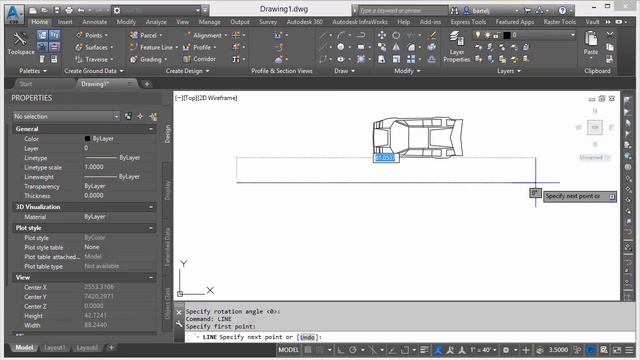Open the Toolspace palette
This screenshot has height=360, width=640.
tap(20, 43)
